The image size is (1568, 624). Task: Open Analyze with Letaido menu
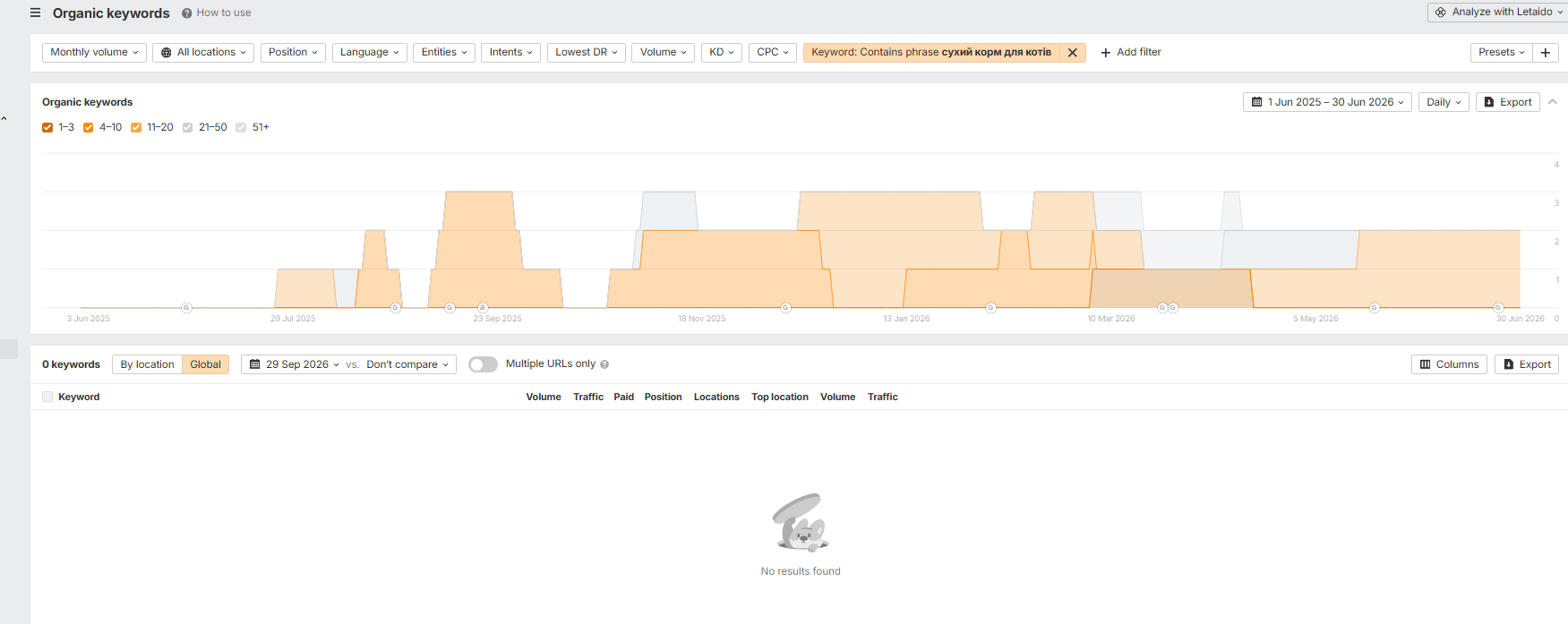(x=1497, y=12)
